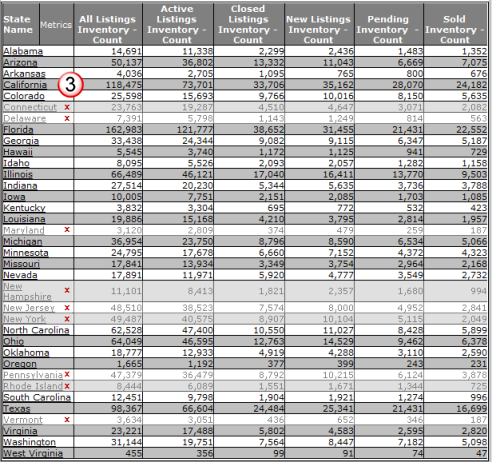Open the grayed-out Rhode Island link

[33, 386]
